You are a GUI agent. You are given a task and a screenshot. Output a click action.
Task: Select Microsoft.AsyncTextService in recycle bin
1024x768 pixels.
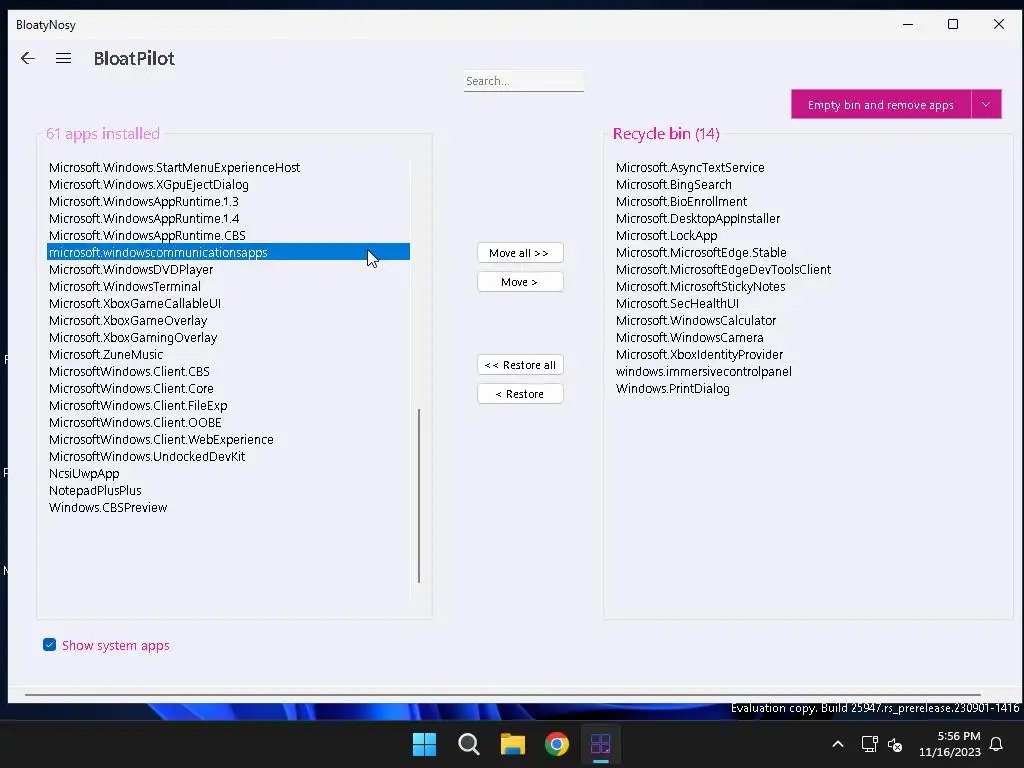[690, 167]
